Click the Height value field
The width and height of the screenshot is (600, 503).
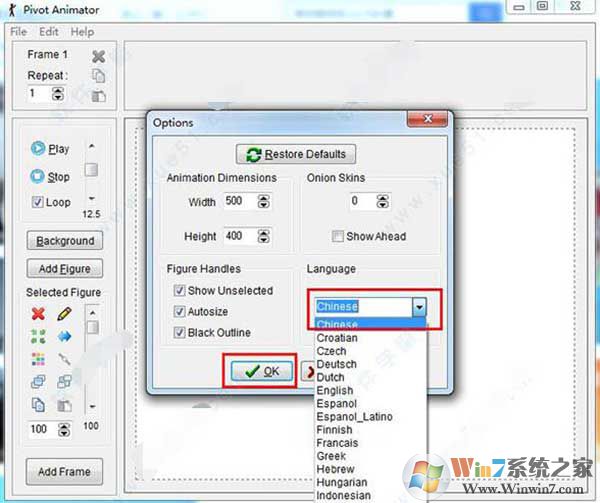(x=240, y=236)
